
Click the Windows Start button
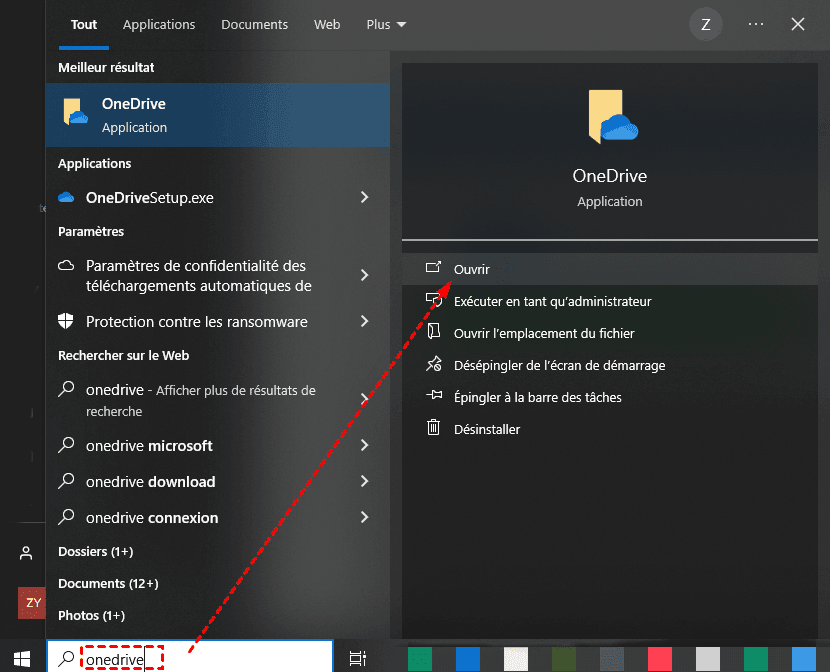[x=22, y=659]
